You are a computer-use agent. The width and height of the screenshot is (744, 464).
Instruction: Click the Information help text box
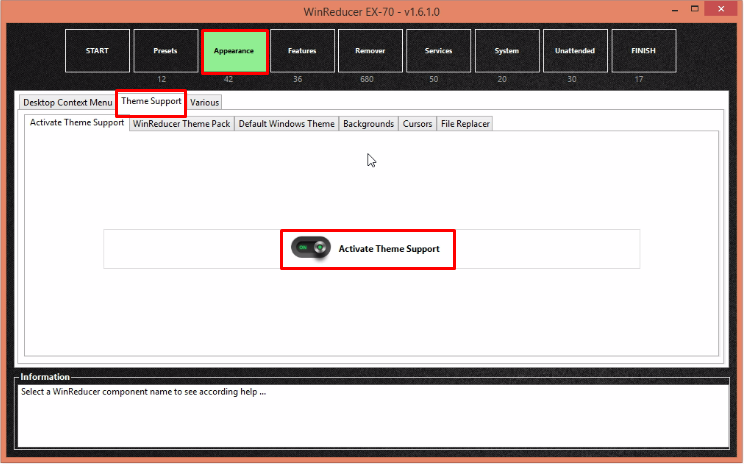tap(373, 416)
